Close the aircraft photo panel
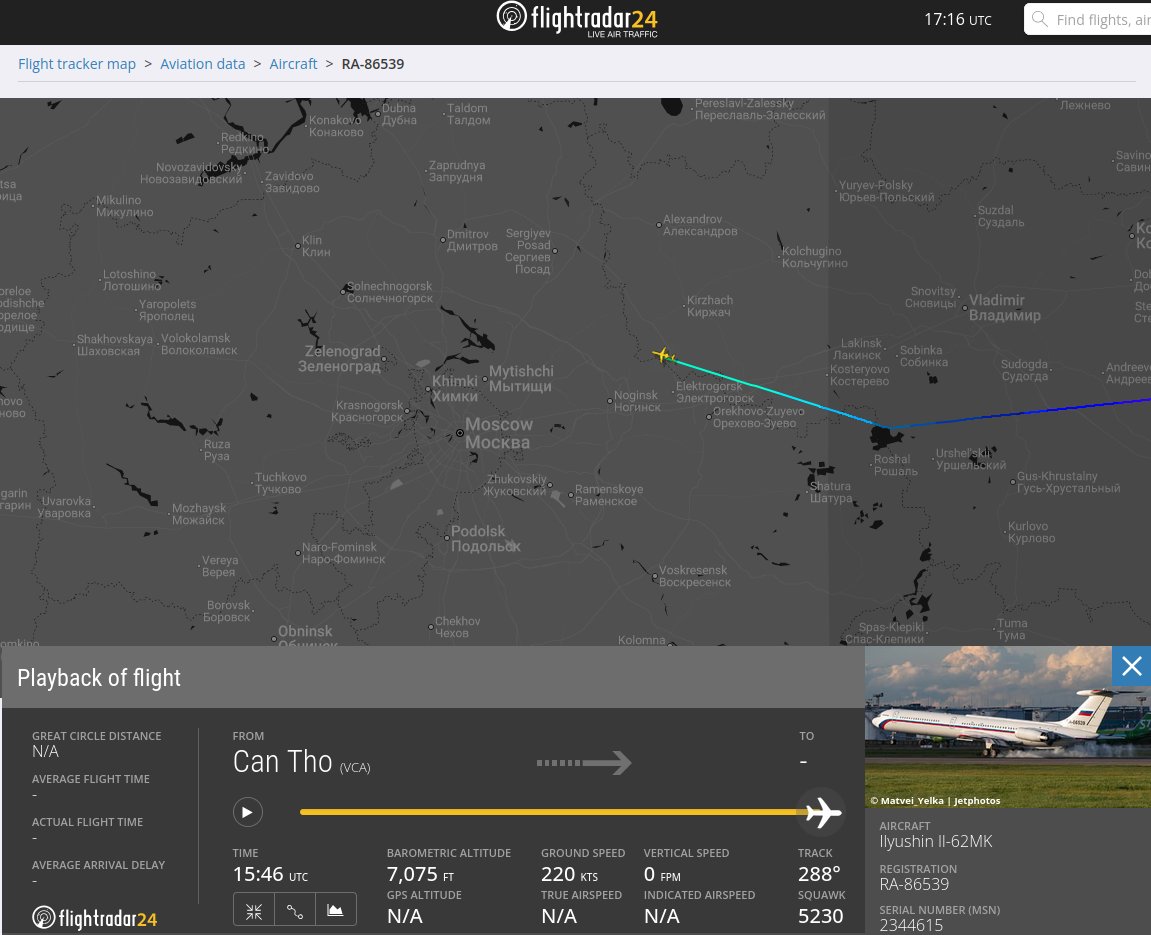 (1131, 666)
